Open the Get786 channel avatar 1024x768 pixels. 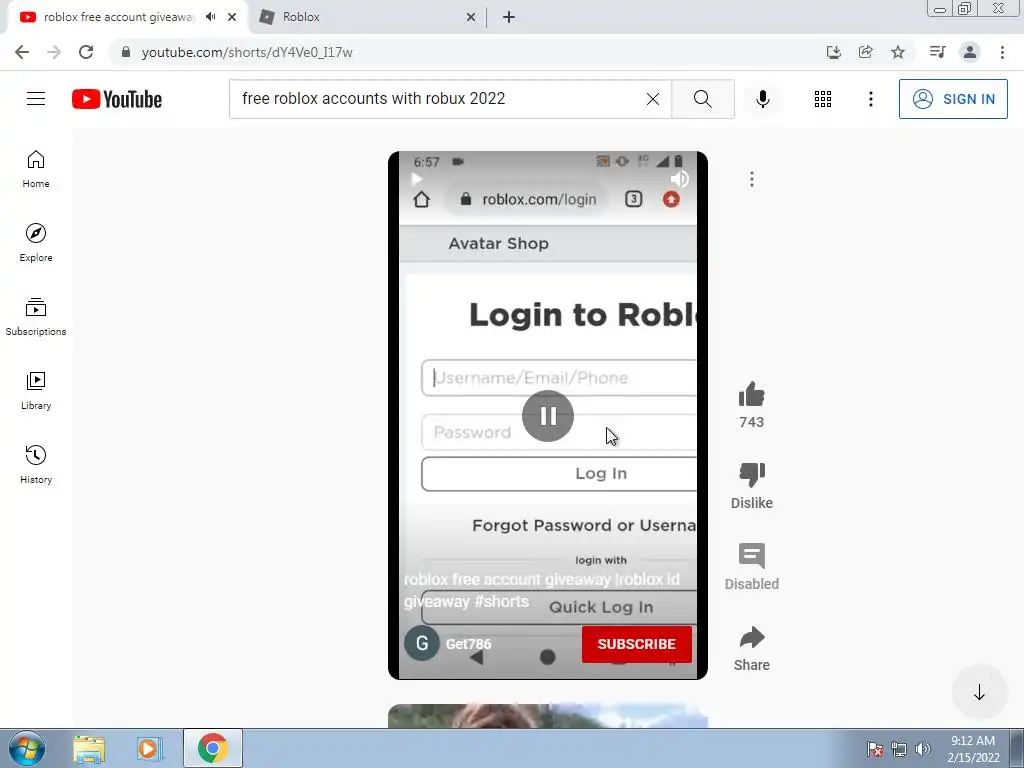pos(422,643)
